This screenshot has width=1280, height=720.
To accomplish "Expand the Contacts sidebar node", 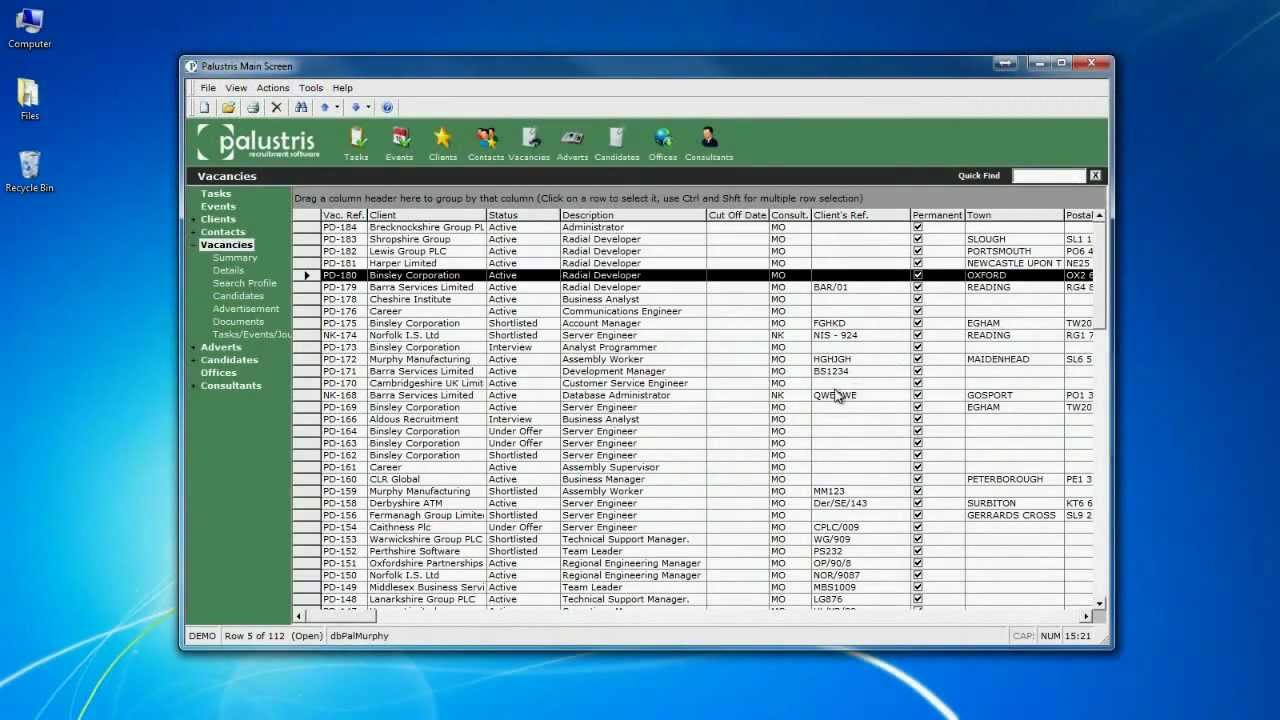I will click(194, 232).
